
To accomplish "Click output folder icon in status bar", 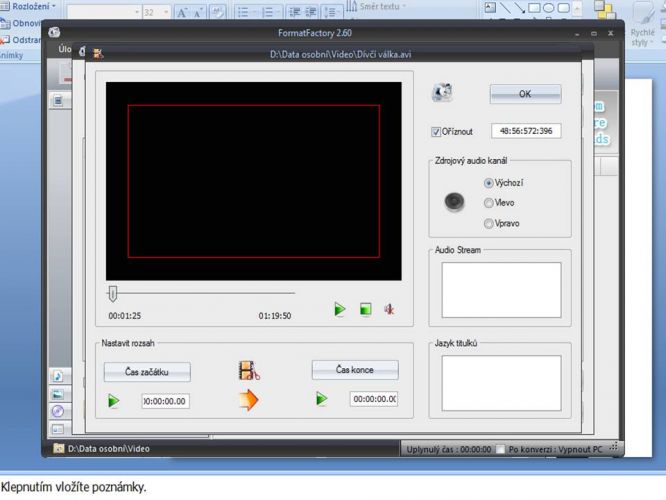I will coord(59,448).
